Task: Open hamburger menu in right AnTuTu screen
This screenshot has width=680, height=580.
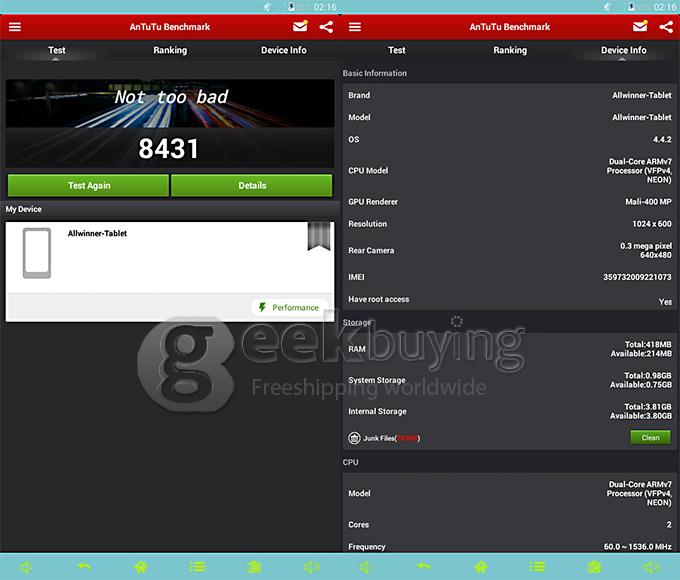Action: pyautogui.click(x=355, y=27)
